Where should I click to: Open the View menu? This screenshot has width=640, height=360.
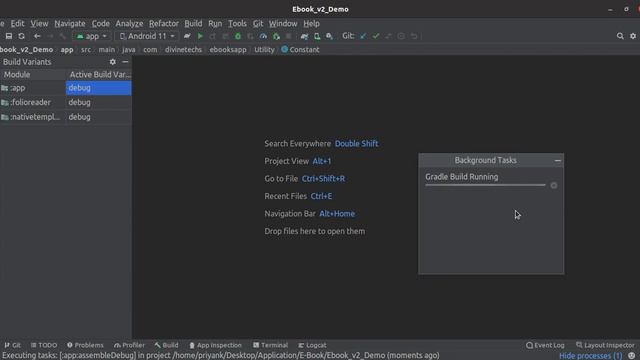[x=39, y=24]
